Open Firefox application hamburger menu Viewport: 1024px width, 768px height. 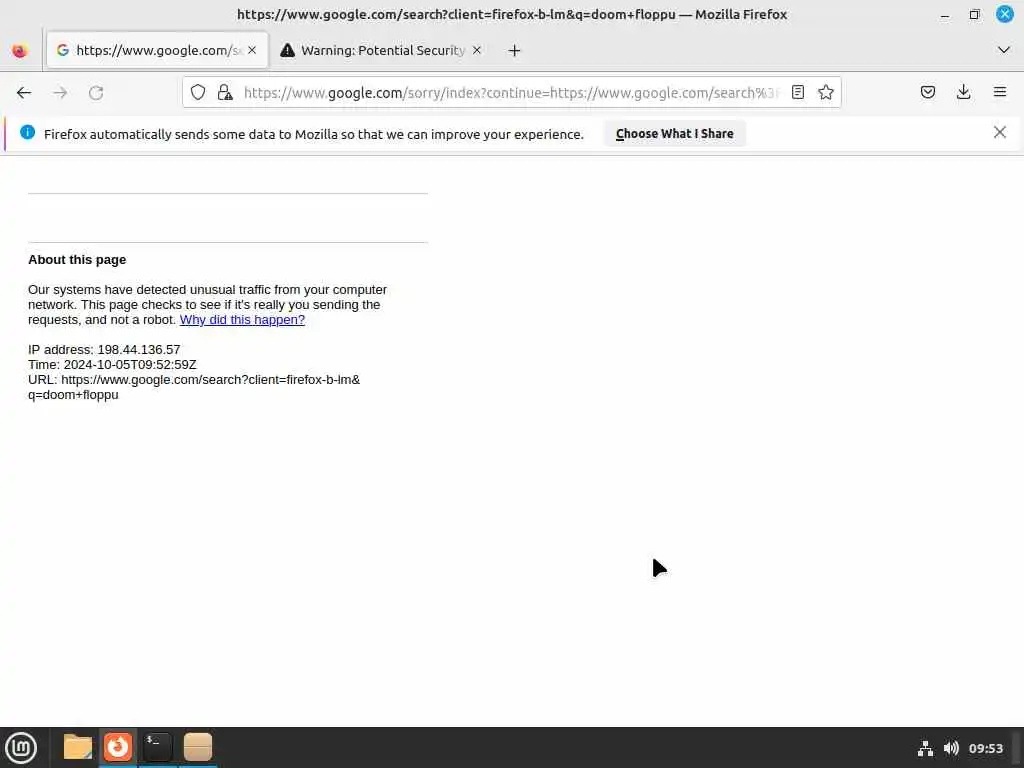999,93
